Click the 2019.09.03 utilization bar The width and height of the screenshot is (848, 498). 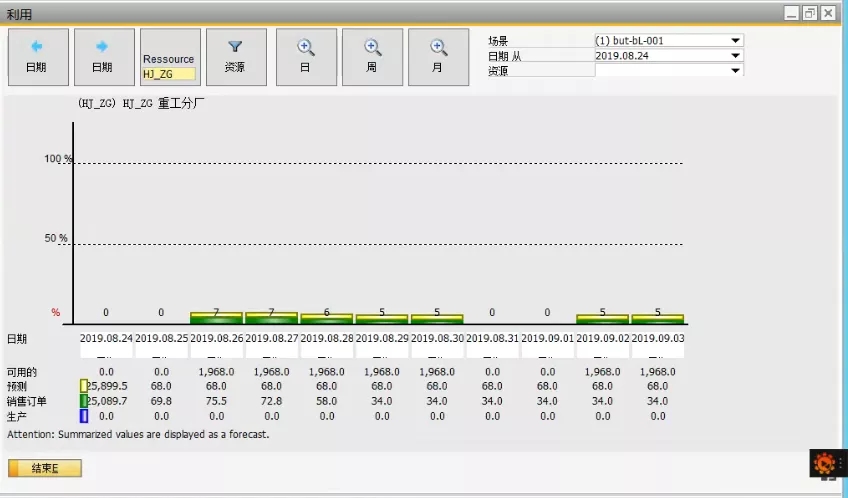click(x=658, y=319)
